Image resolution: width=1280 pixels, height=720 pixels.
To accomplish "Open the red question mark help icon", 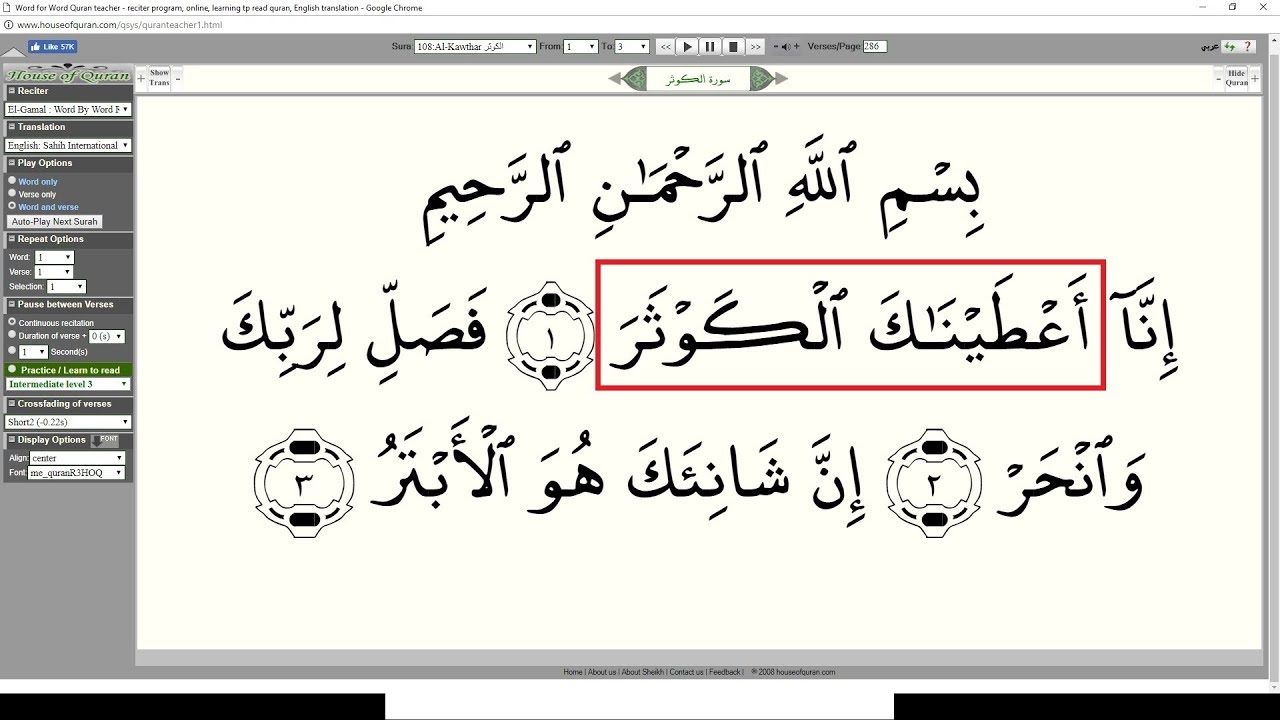I will tap(1247, 46).
